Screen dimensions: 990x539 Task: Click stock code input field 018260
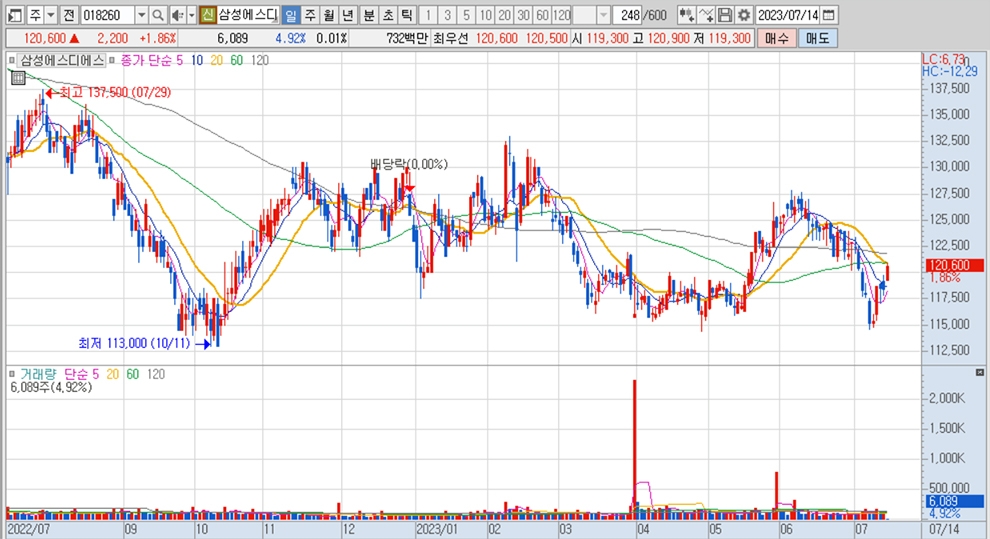pos(107,15)
